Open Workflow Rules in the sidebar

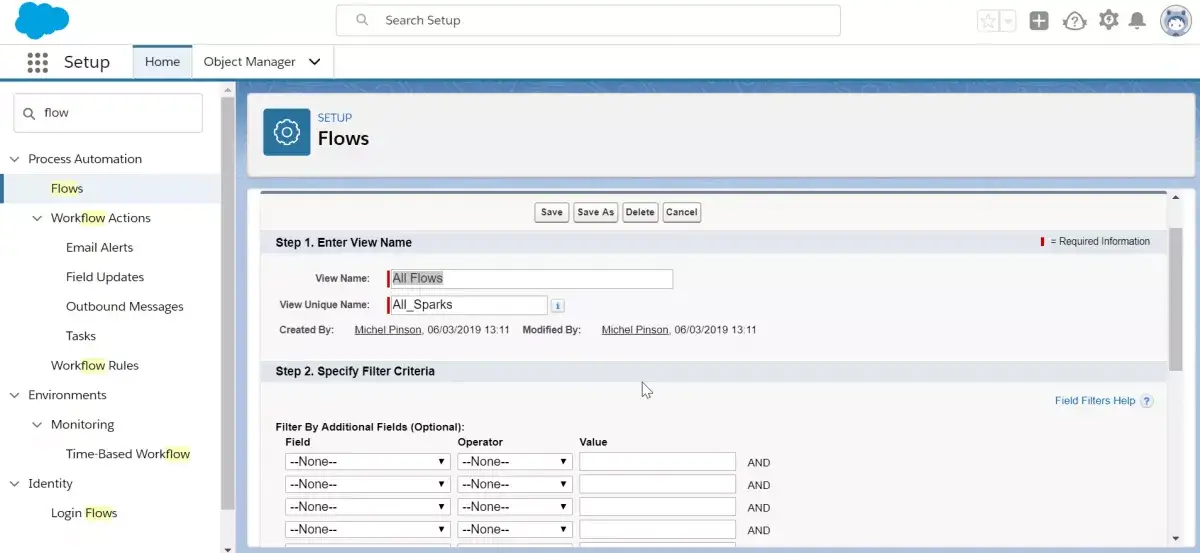[95, 365]
